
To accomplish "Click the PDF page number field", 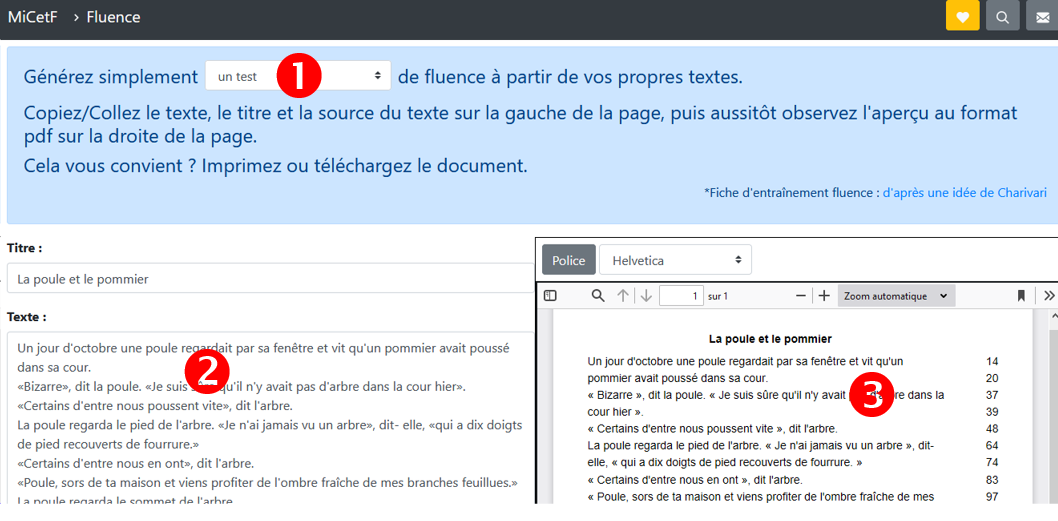I will point(681,296).
